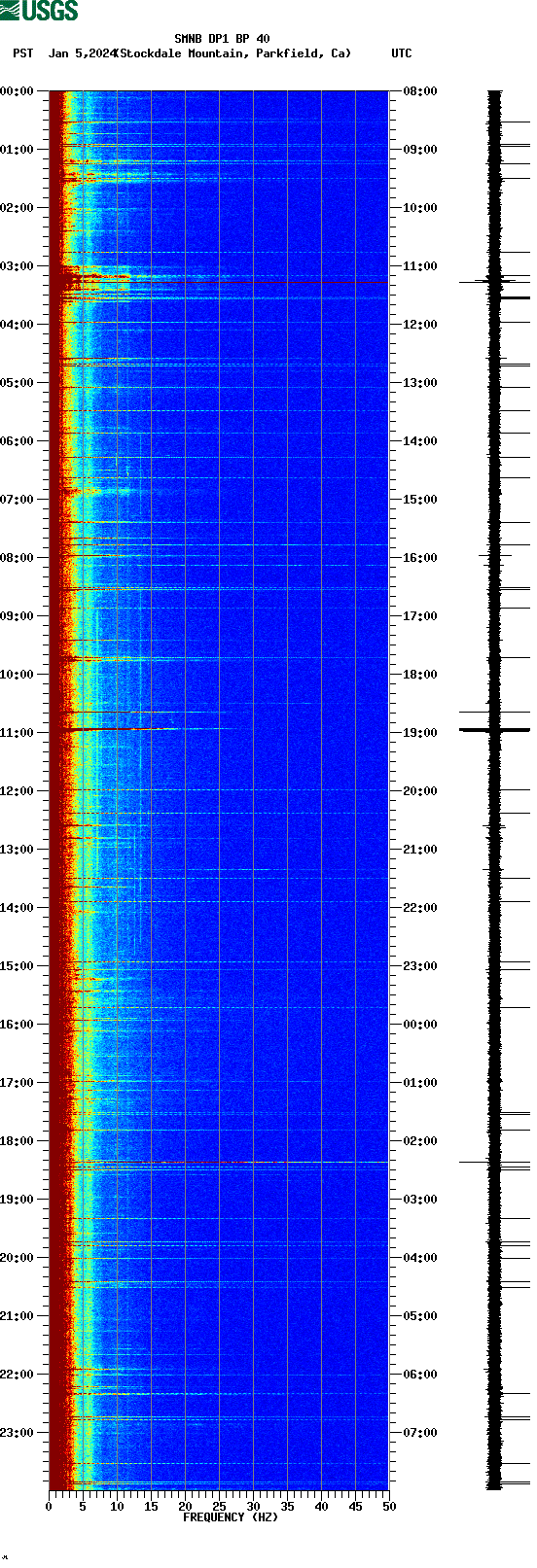
Task: Click the 22:00 label on PST axis
Action: click(18, 1375)
